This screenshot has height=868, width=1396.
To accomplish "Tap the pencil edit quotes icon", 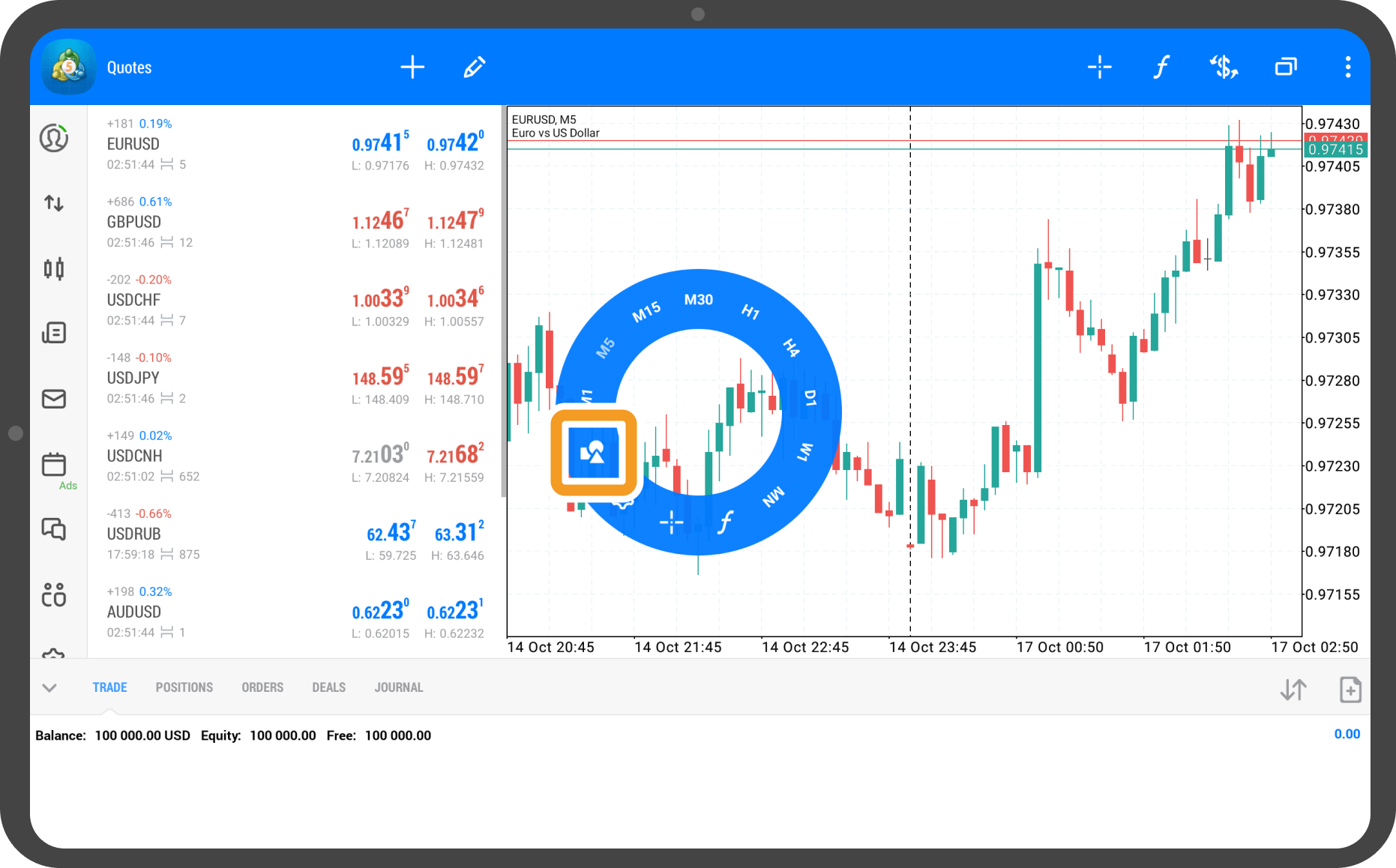I will tap(474, 67).
